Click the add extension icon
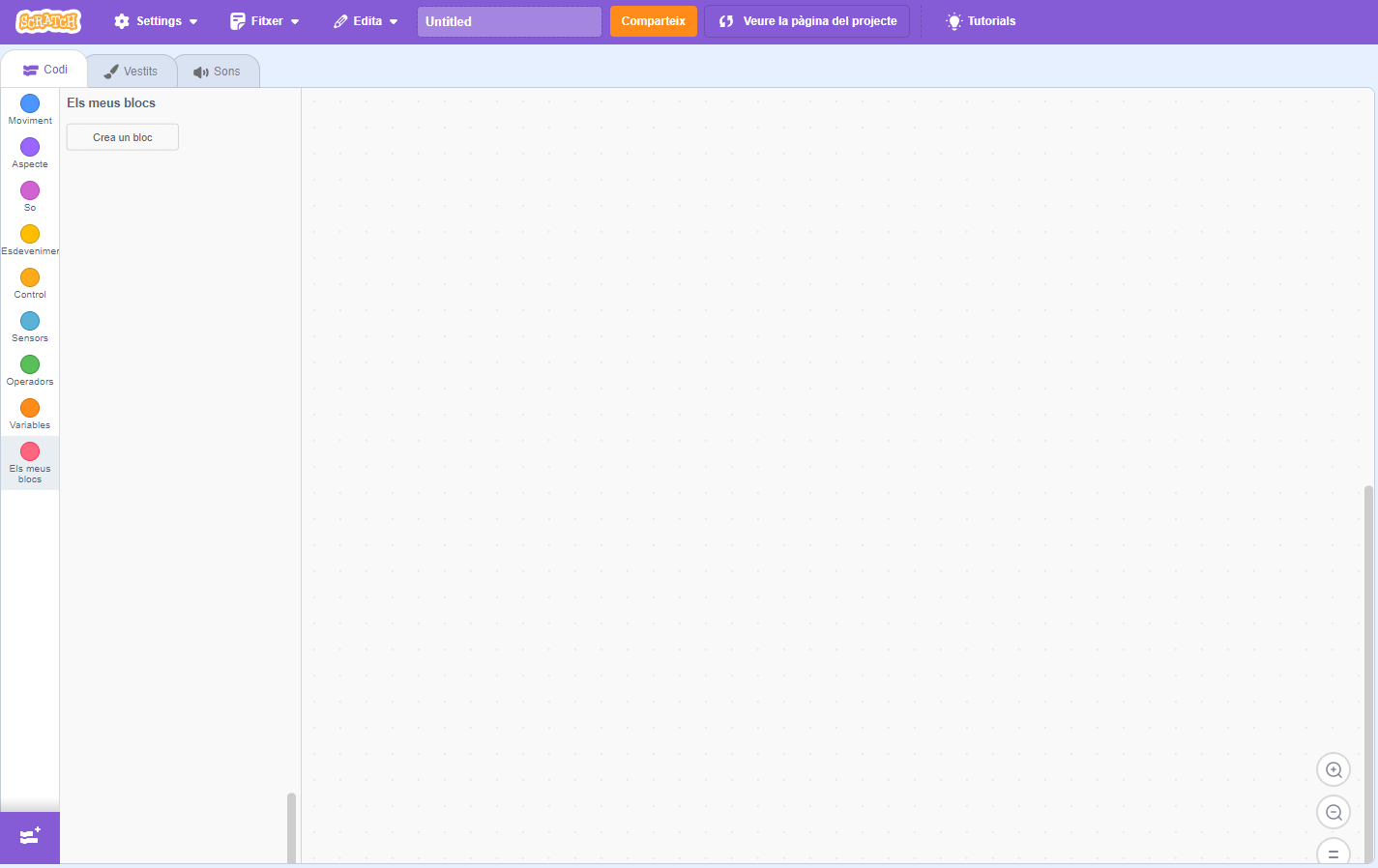 click(x=30, y=836)
